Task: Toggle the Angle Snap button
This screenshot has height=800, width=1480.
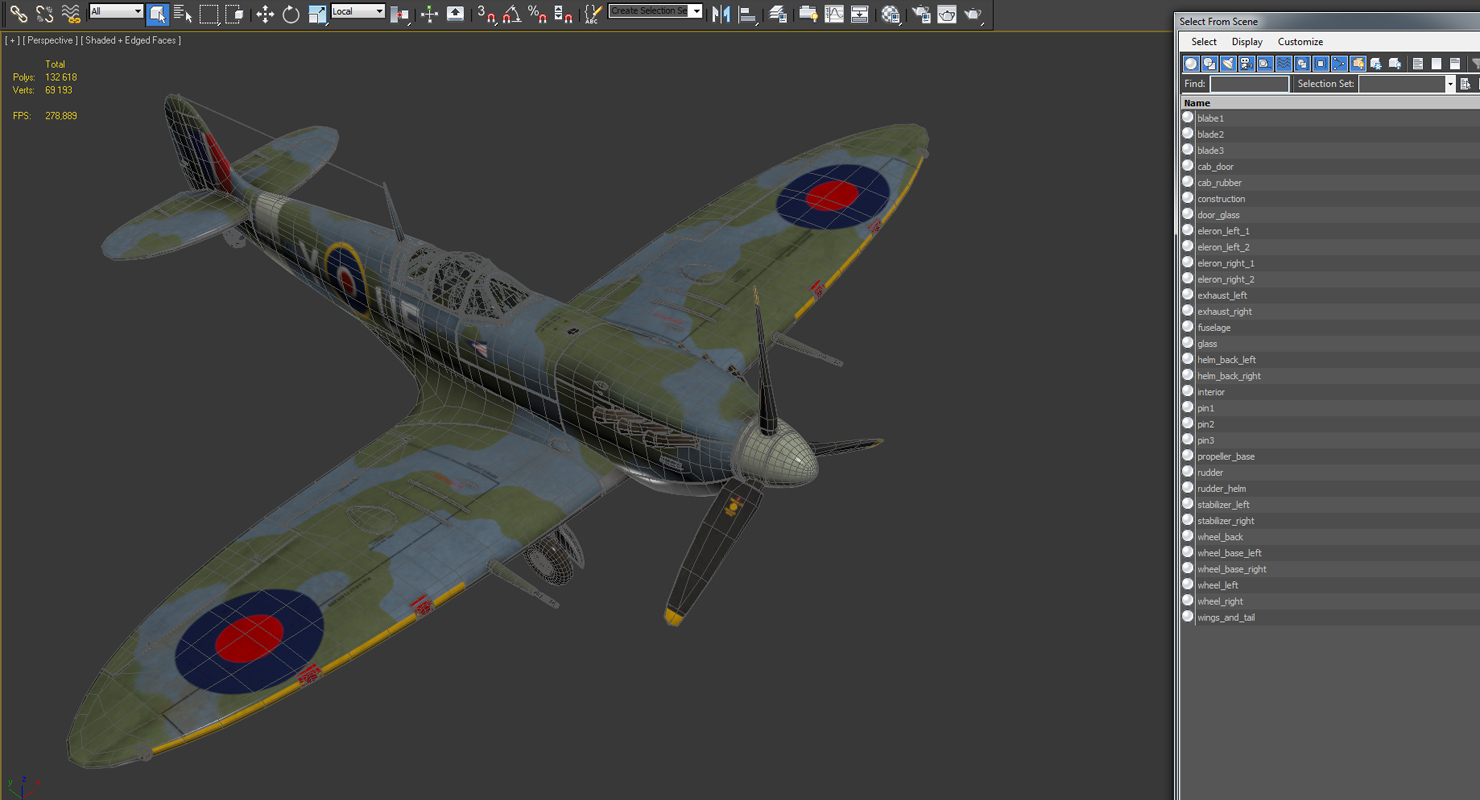Action: pyautogui.click(x=511, y=13)
